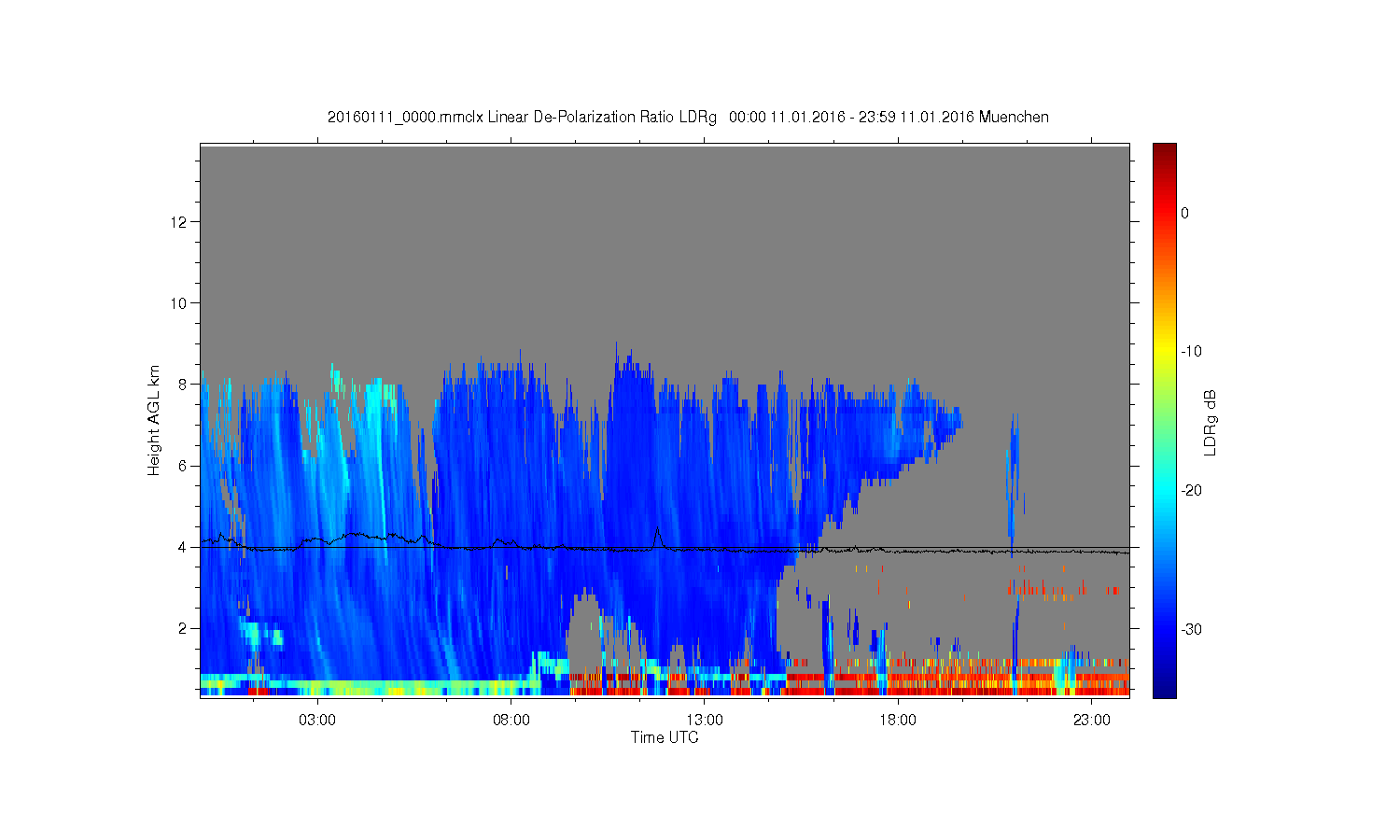The height and width of the screenshot is (840, 1400).
Task: Click the colorbar value label '-10'
Action: coord(1191,352)
